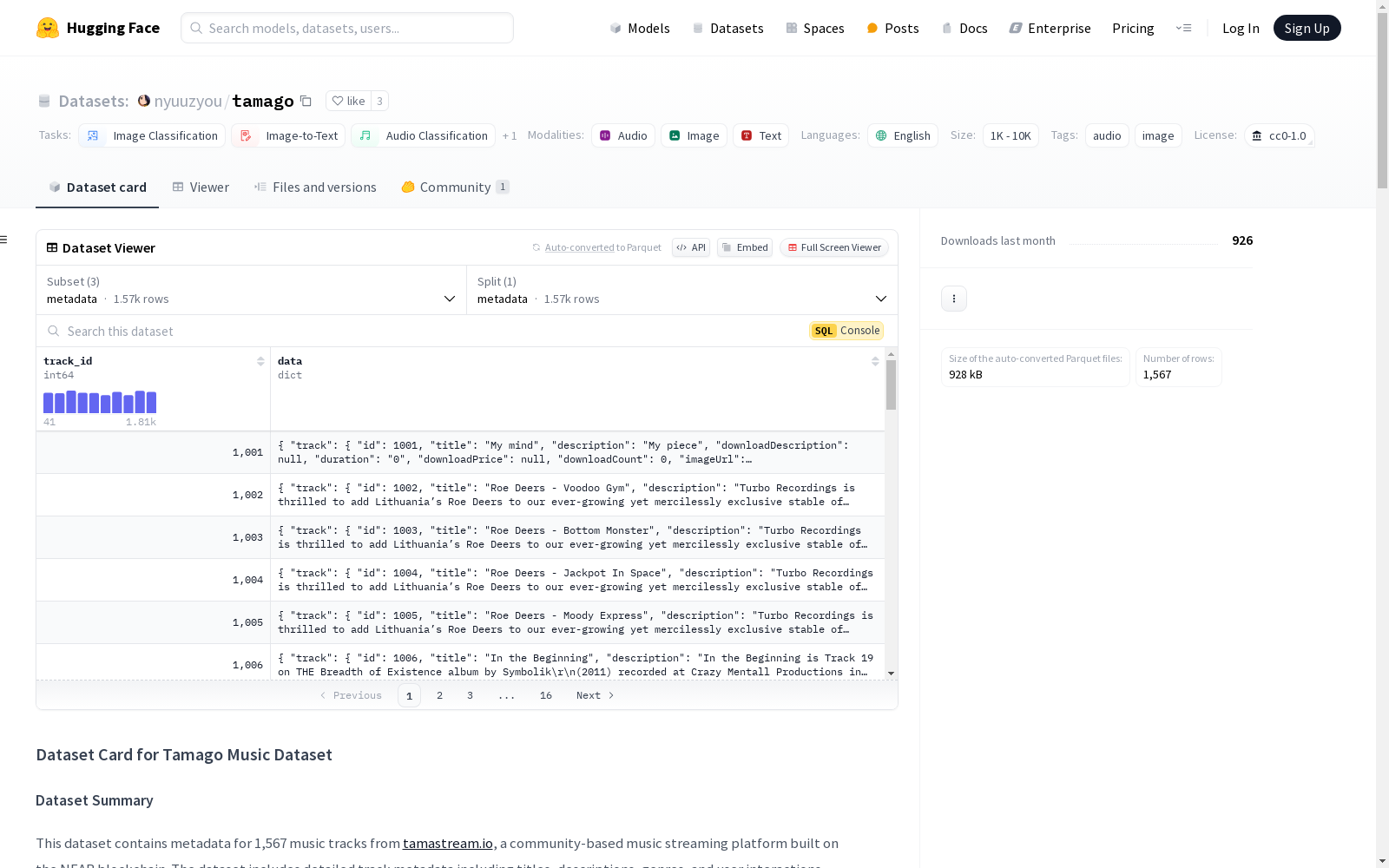The height and width of the screenshot is (868, 1389).
Task: Click the Sign Up button
Action: coord(1307,28)
